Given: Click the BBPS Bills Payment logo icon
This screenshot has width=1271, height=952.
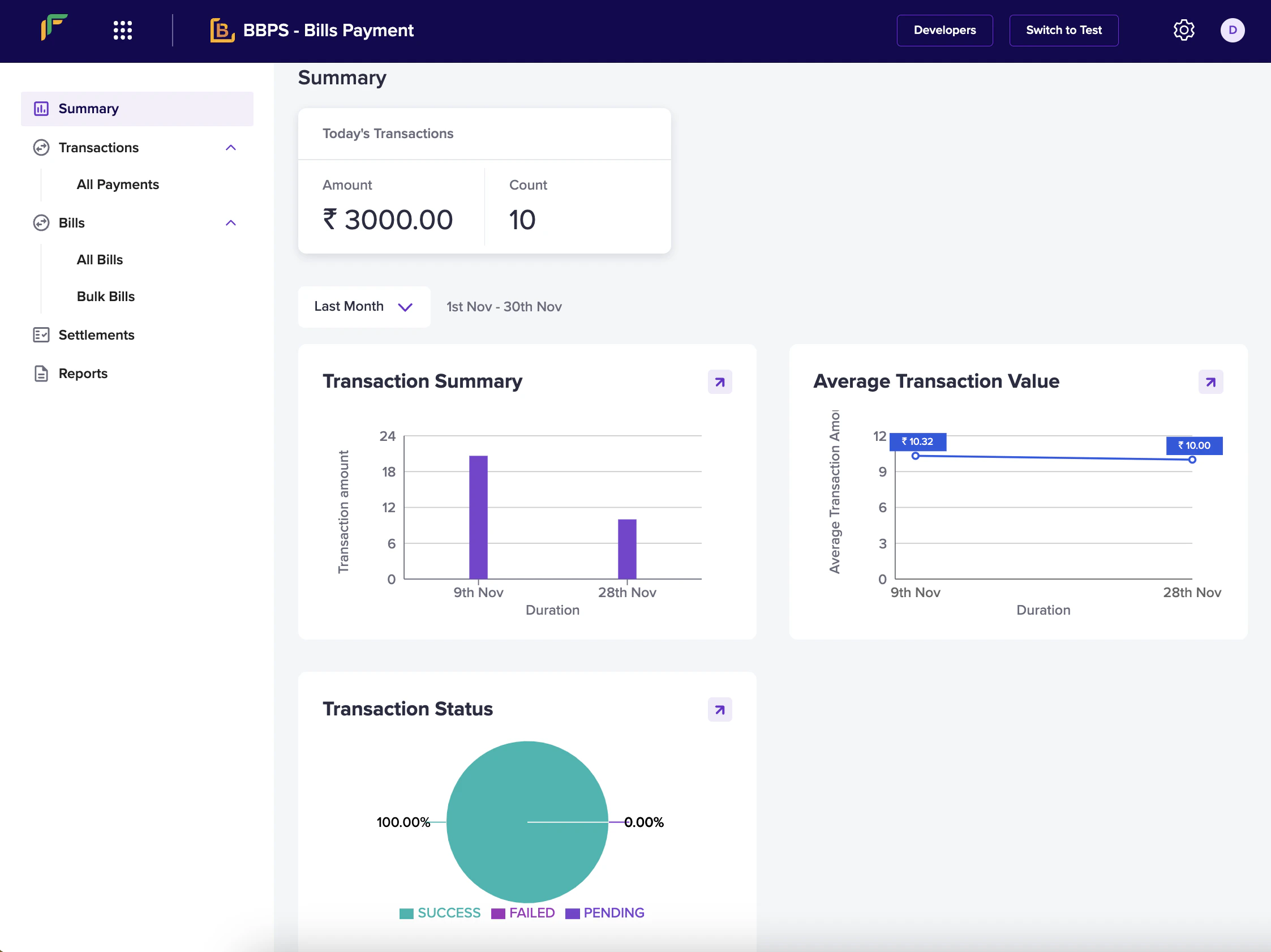Looking at the screenshot, I should (222, 31).
